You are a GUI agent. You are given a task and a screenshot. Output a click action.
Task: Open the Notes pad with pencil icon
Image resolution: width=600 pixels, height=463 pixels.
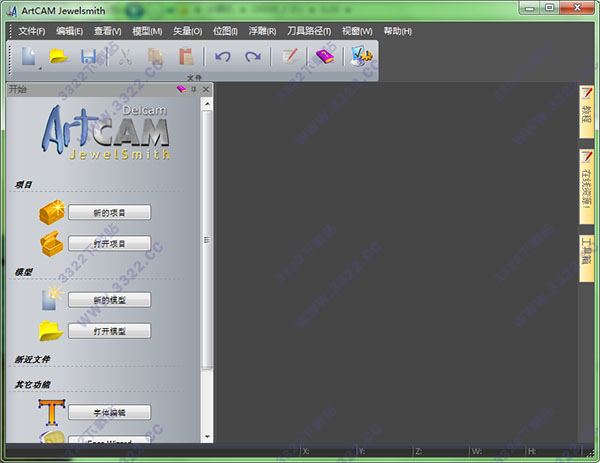(x=290, y=56)
